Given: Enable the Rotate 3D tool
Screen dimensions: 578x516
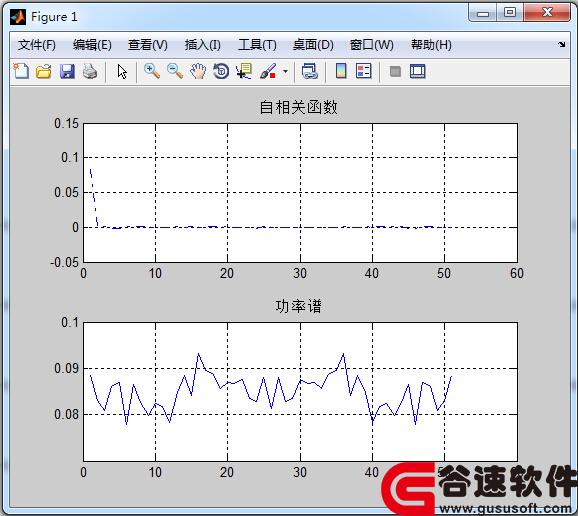Looking at the screenshot, I should (221, 71).
